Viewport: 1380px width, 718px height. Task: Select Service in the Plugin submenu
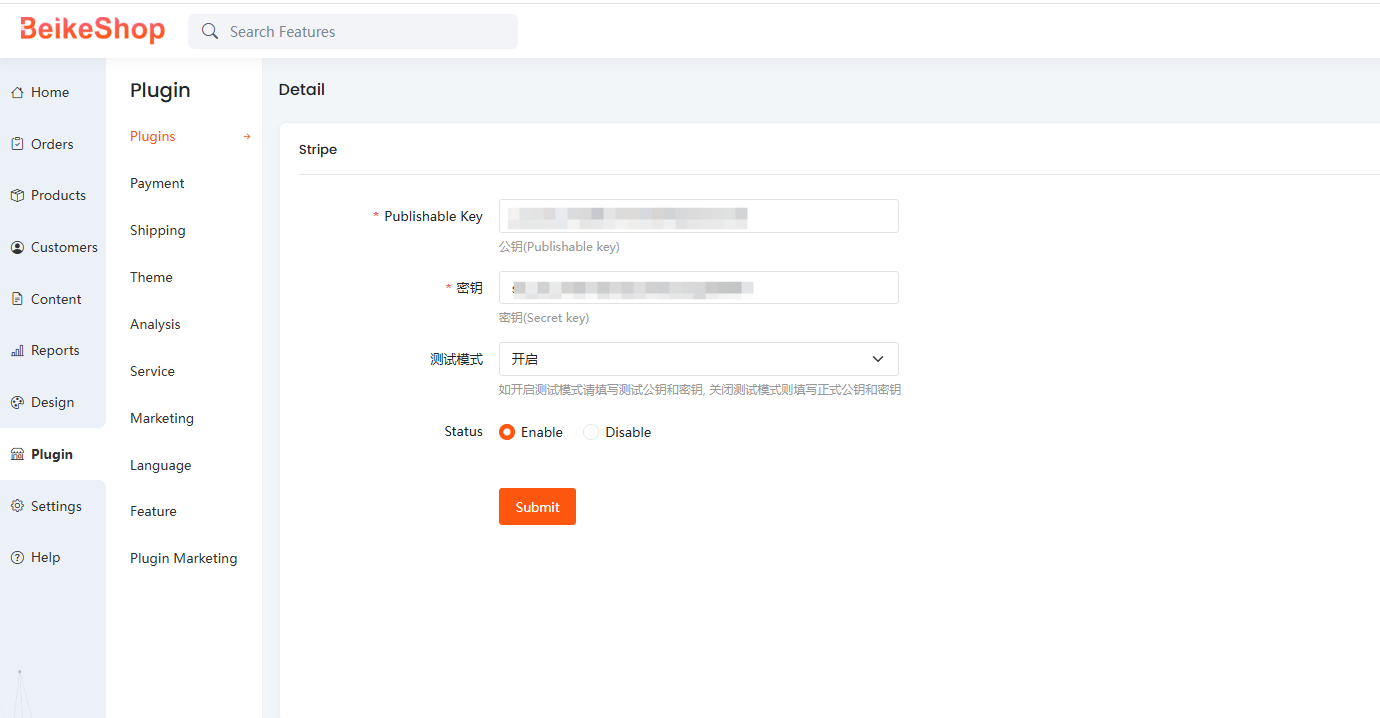(x=152, y=371)
